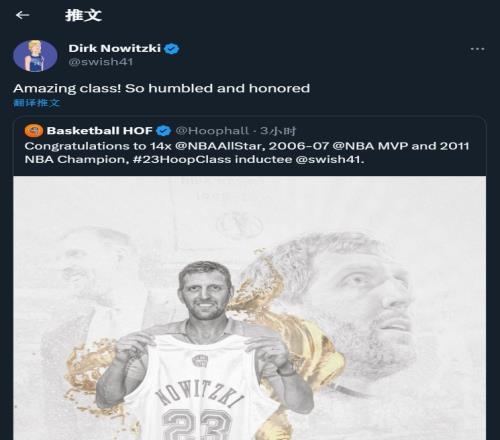This screenshot has width=500, height=440.
Task: Click the 3小时 timestamp on the quoted tweet
Action: [278, 131]
